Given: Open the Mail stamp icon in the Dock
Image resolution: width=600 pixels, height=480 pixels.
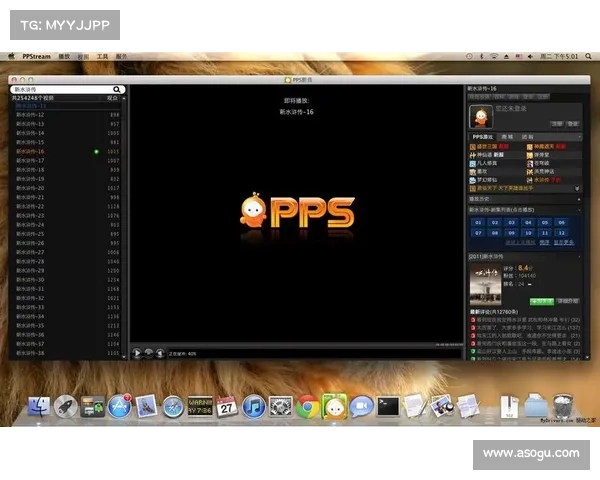Looking at the screenshot, I should 146,406.
